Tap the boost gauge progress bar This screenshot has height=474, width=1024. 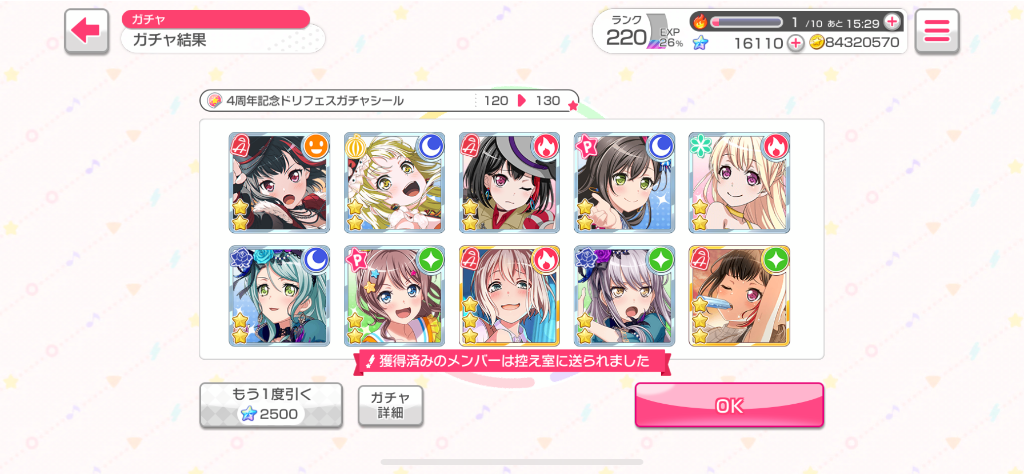[x=746, y=22]
